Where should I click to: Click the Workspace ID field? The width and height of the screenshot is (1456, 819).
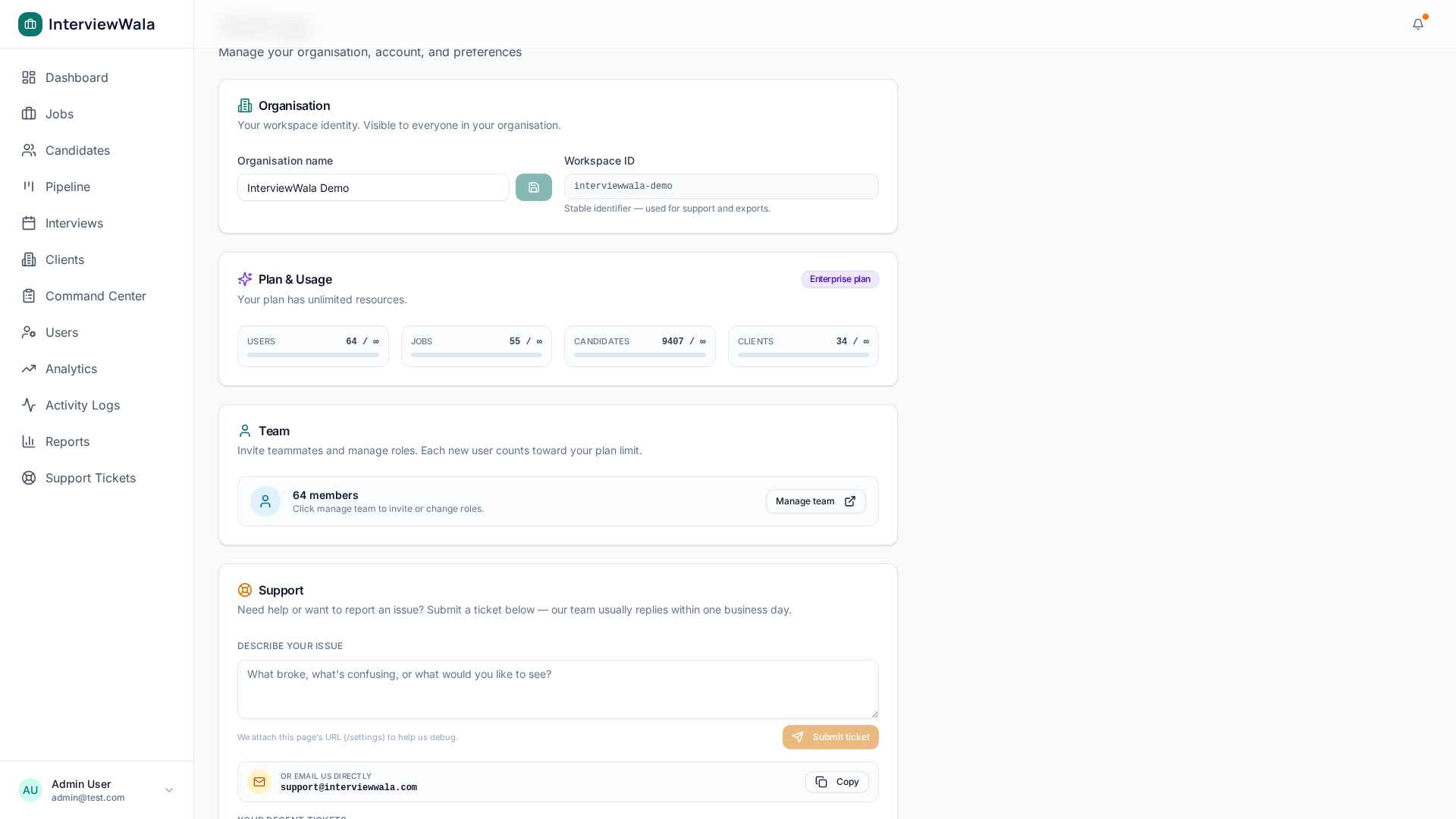[721, 187]
